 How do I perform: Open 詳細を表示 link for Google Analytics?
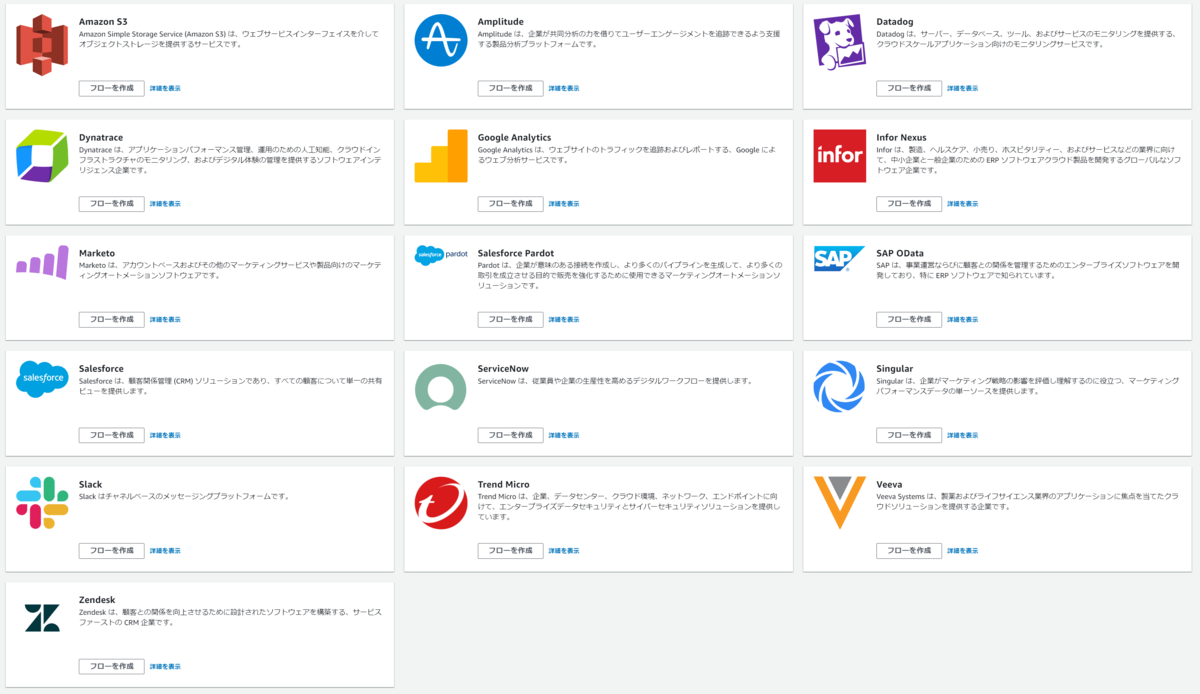click(564, 204)
